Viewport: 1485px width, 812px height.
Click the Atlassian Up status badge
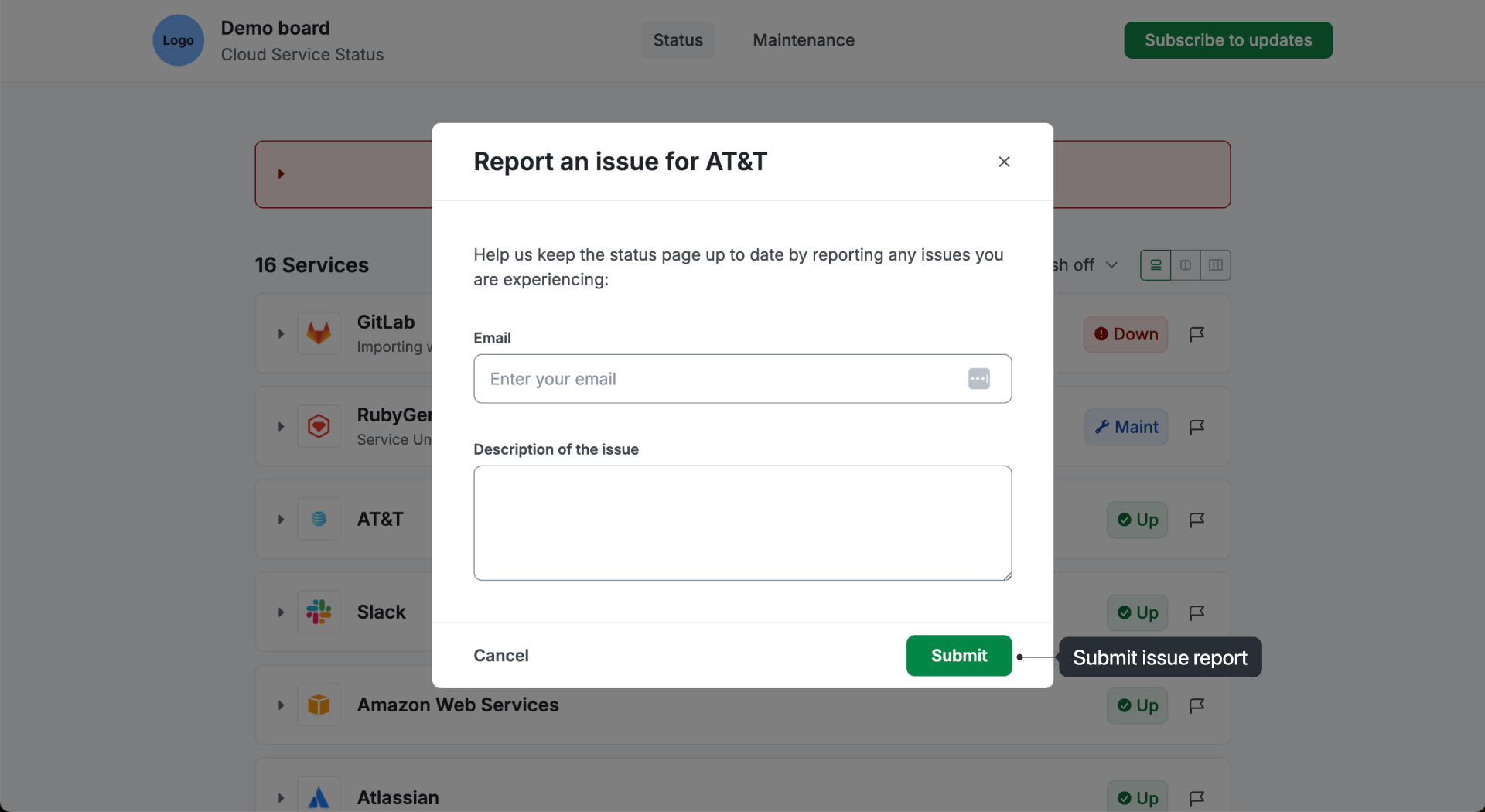point(1137,797)
